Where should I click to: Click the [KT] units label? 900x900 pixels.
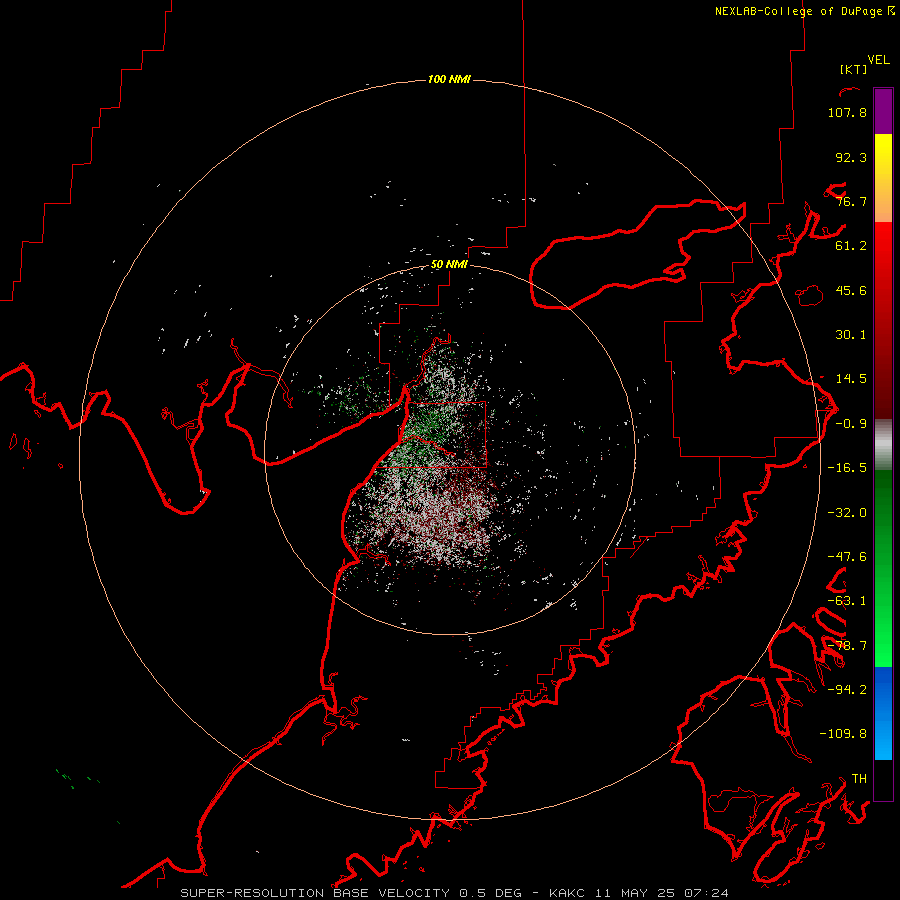click(x=853, y=69)
